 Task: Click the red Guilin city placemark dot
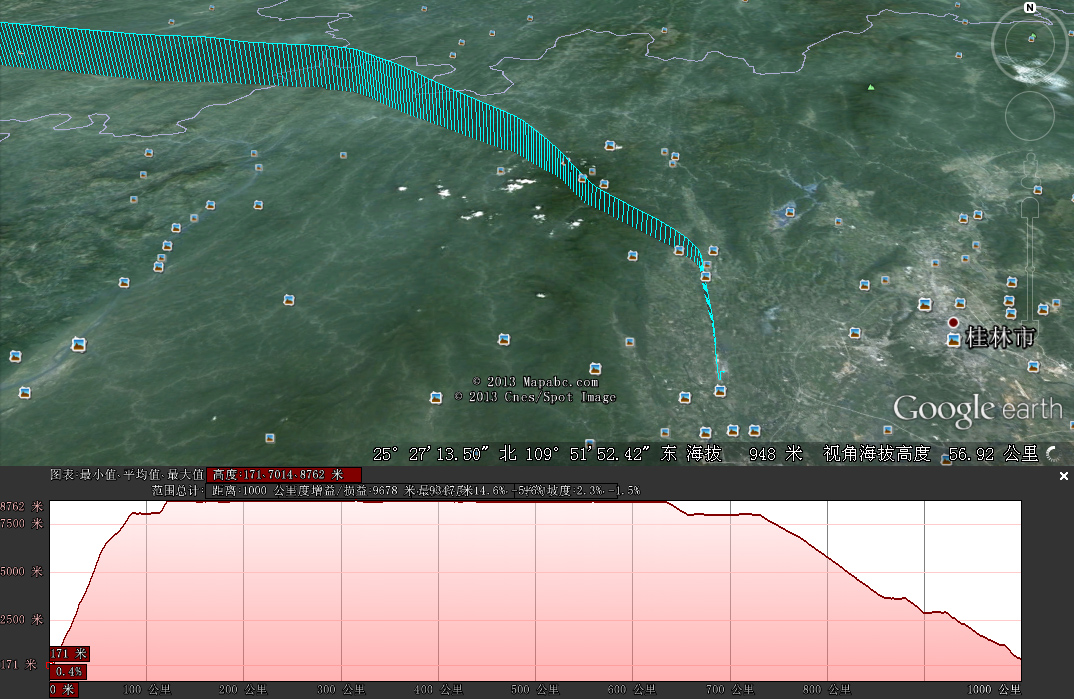coord(954,323)
